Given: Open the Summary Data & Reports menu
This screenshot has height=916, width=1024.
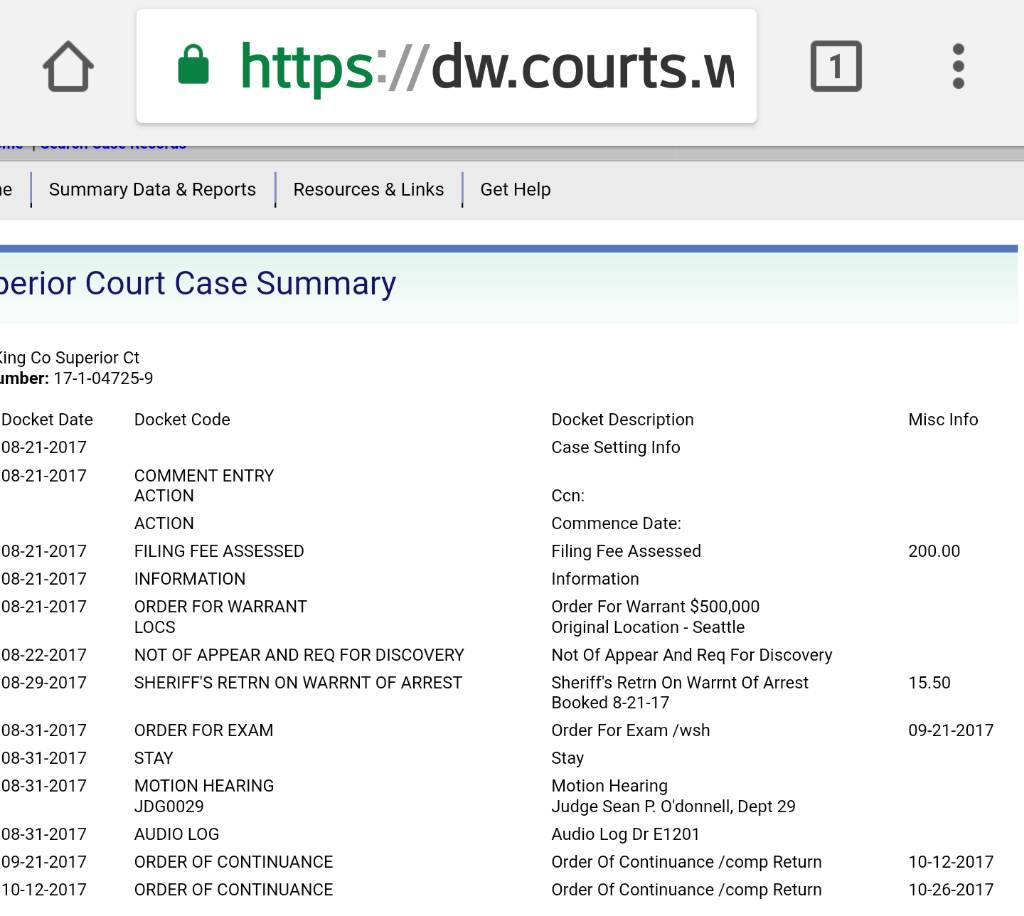Looking at the screenshot, I should coord(152,190).
